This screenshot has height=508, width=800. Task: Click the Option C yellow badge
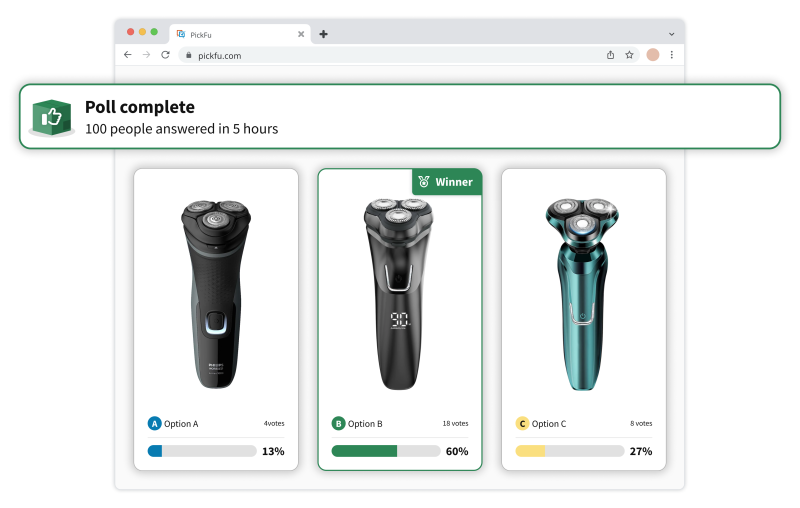tap(522, 424)
